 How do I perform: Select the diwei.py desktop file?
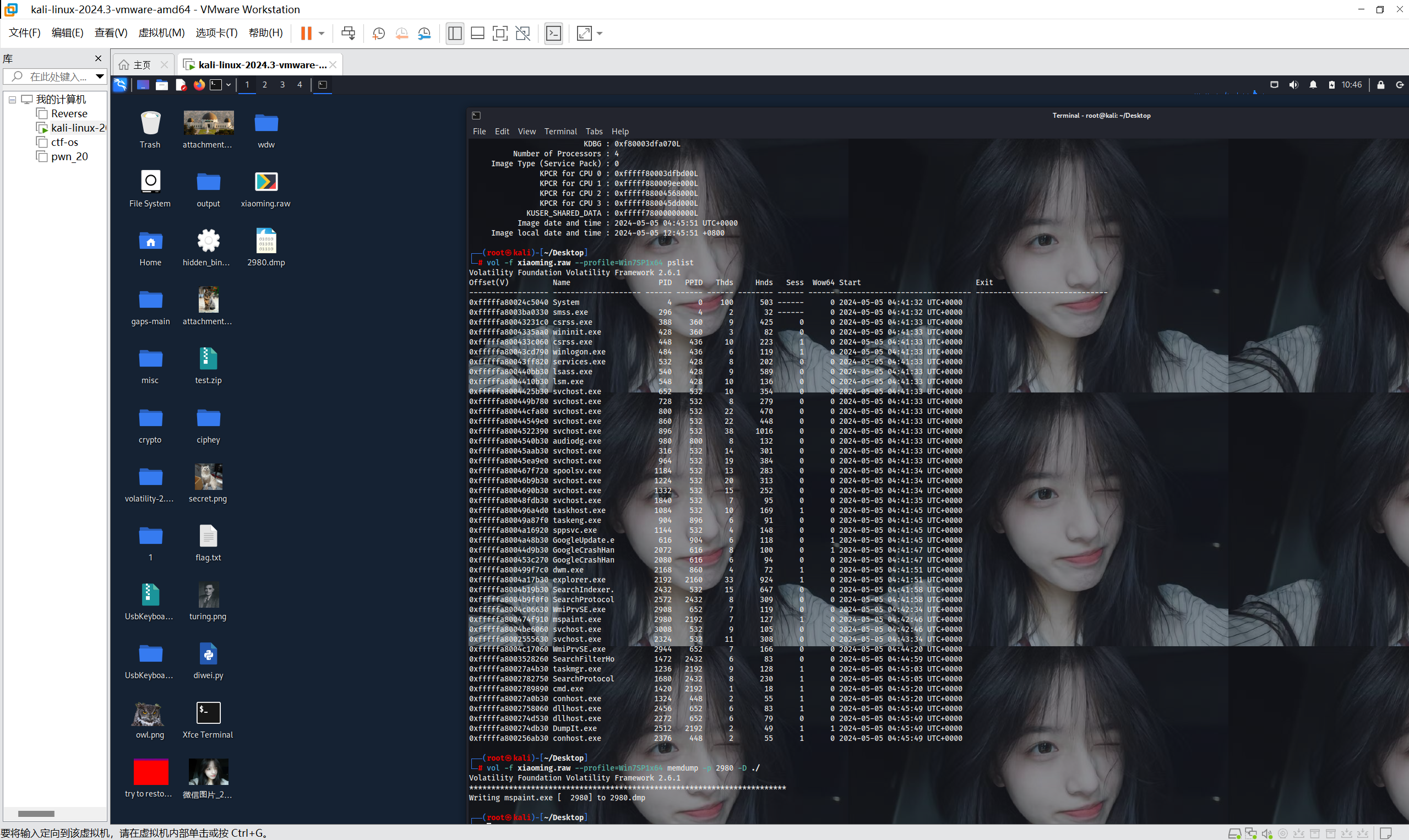(x=208, y=661)
